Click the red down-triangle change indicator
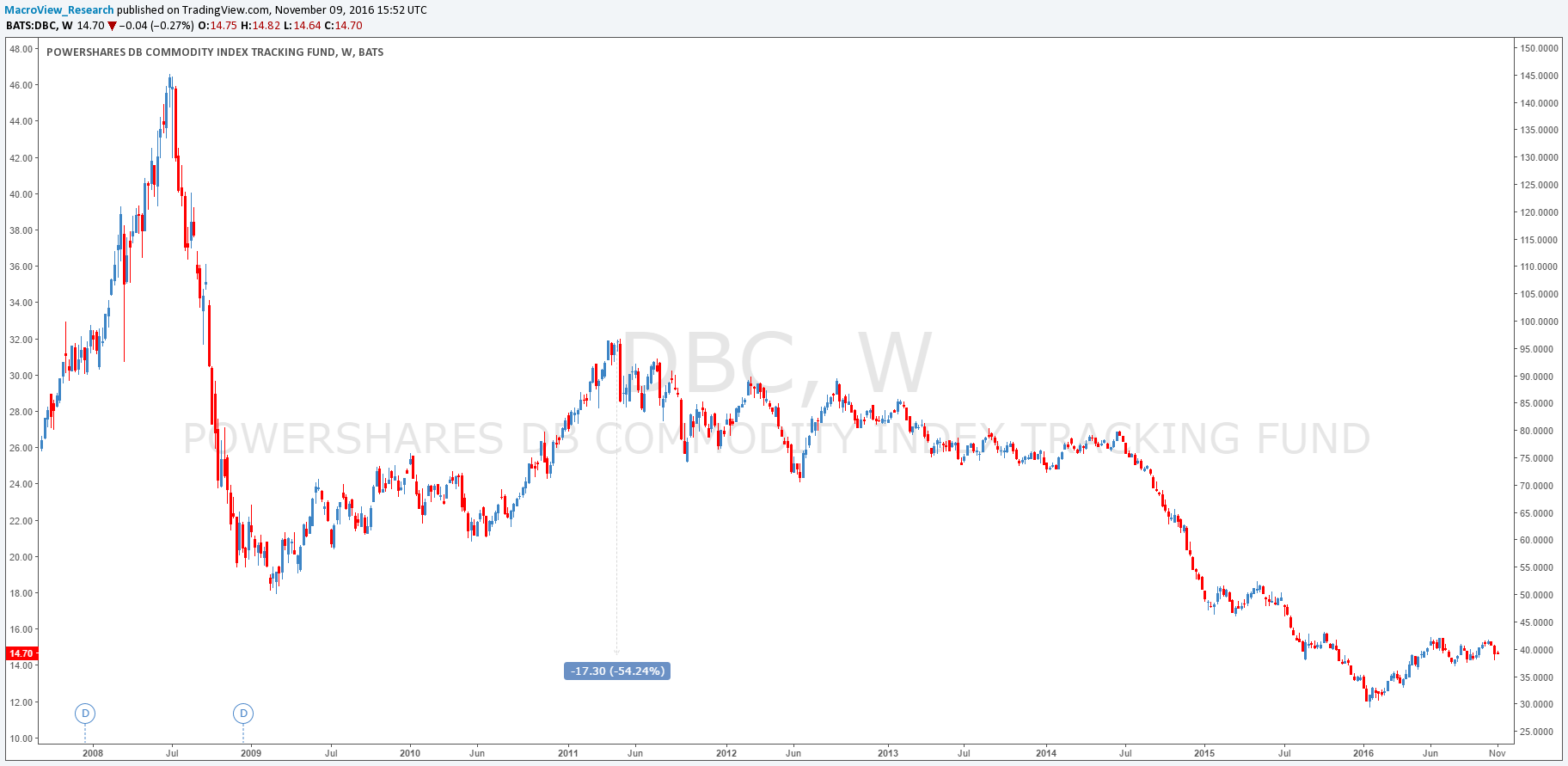The width and height of the screenshot is (1568, 766). (112, 27)
